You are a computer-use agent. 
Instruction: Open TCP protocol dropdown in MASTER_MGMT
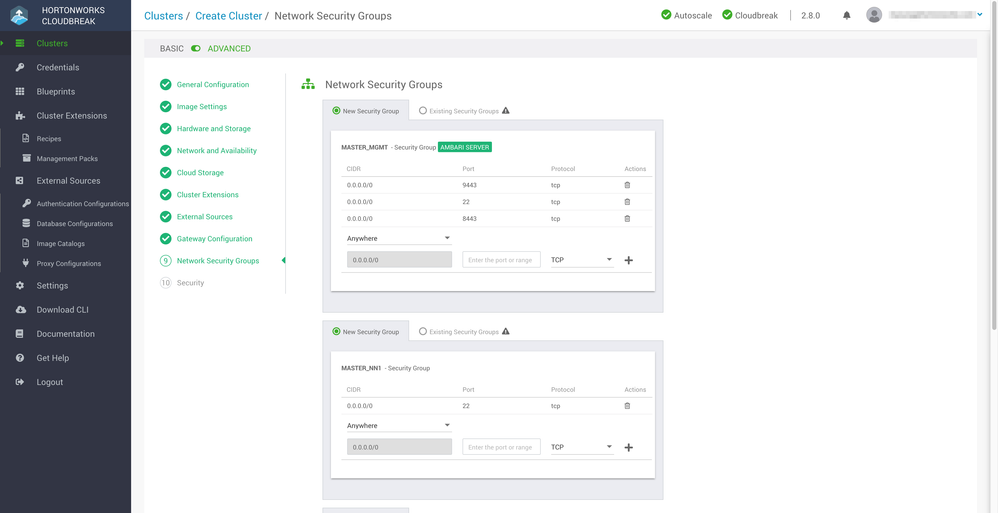(582, 260)
